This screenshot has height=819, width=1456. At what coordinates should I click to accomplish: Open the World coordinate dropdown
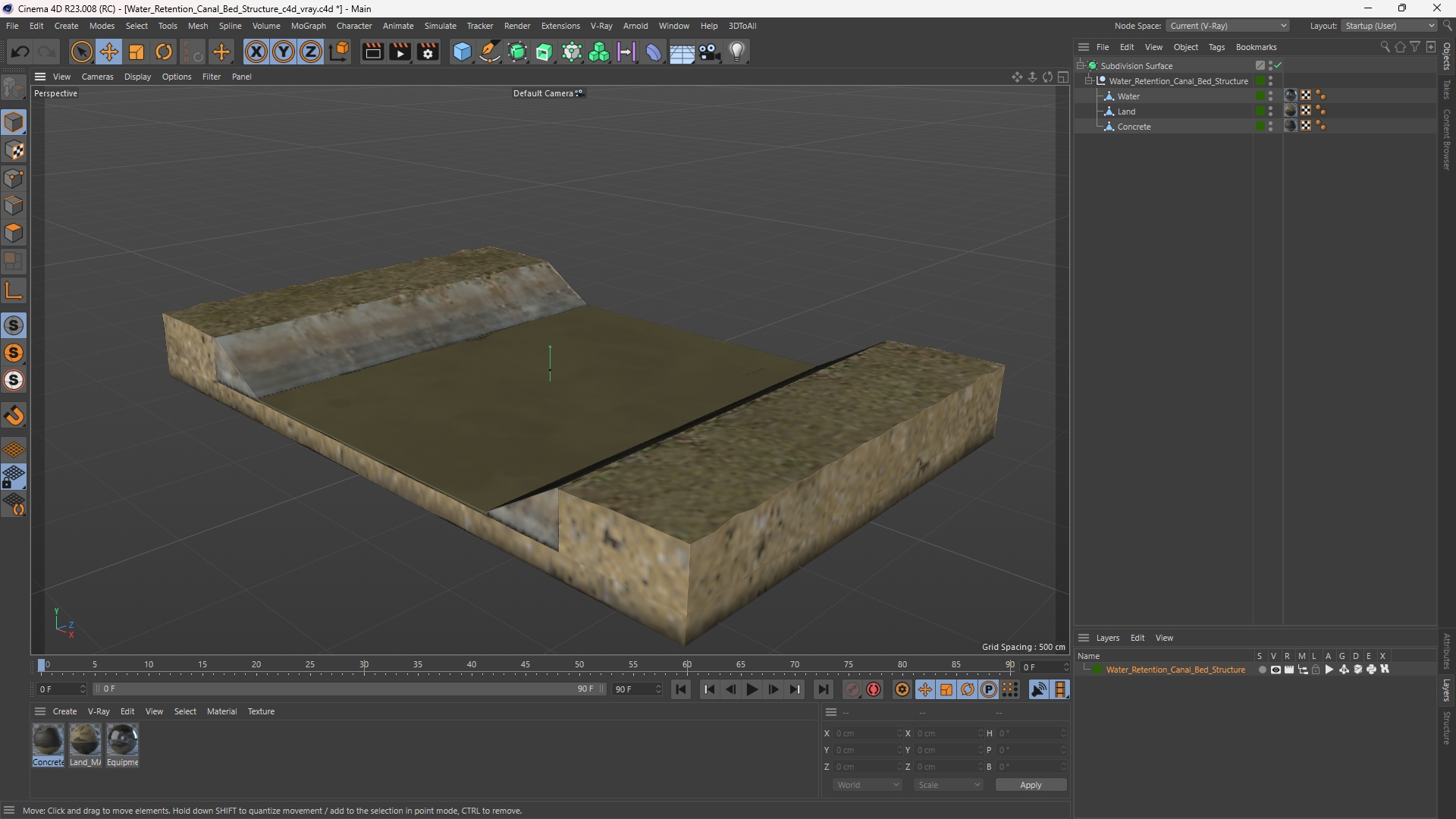(867, 785)
